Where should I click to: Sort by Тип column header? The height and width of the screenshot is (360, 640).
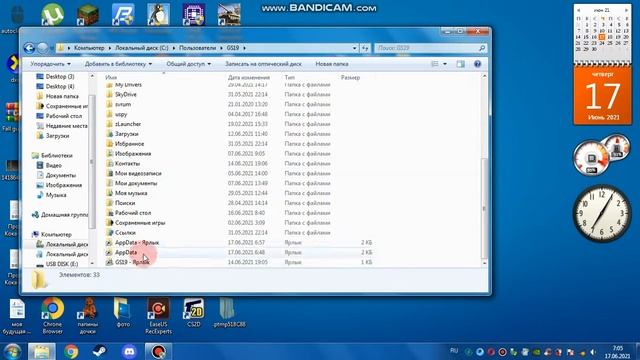coord(289,77)
